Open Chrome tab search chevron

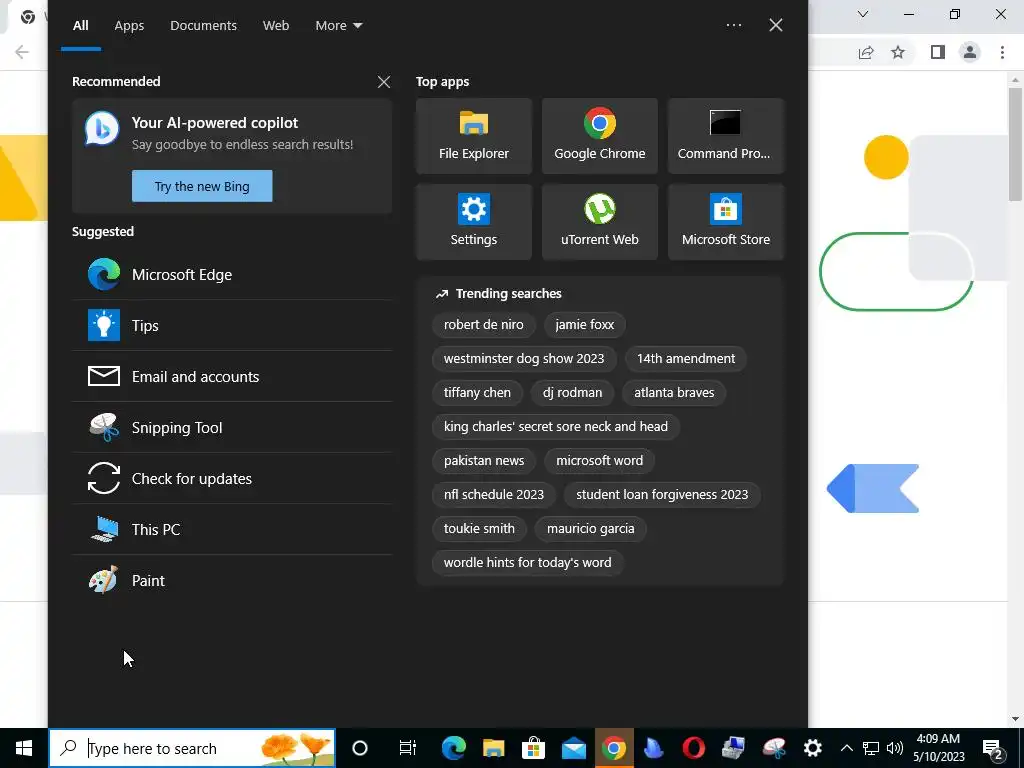coord(863,14)
